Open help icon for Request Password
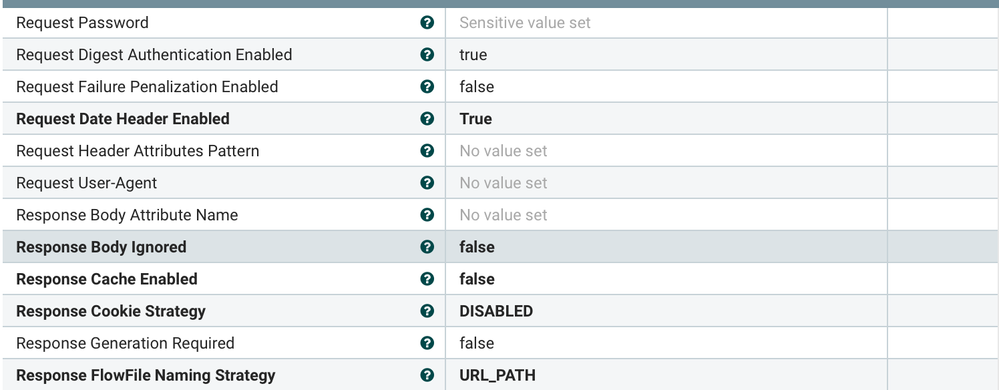This screenshot has width=999, height=390. (427, 23)
